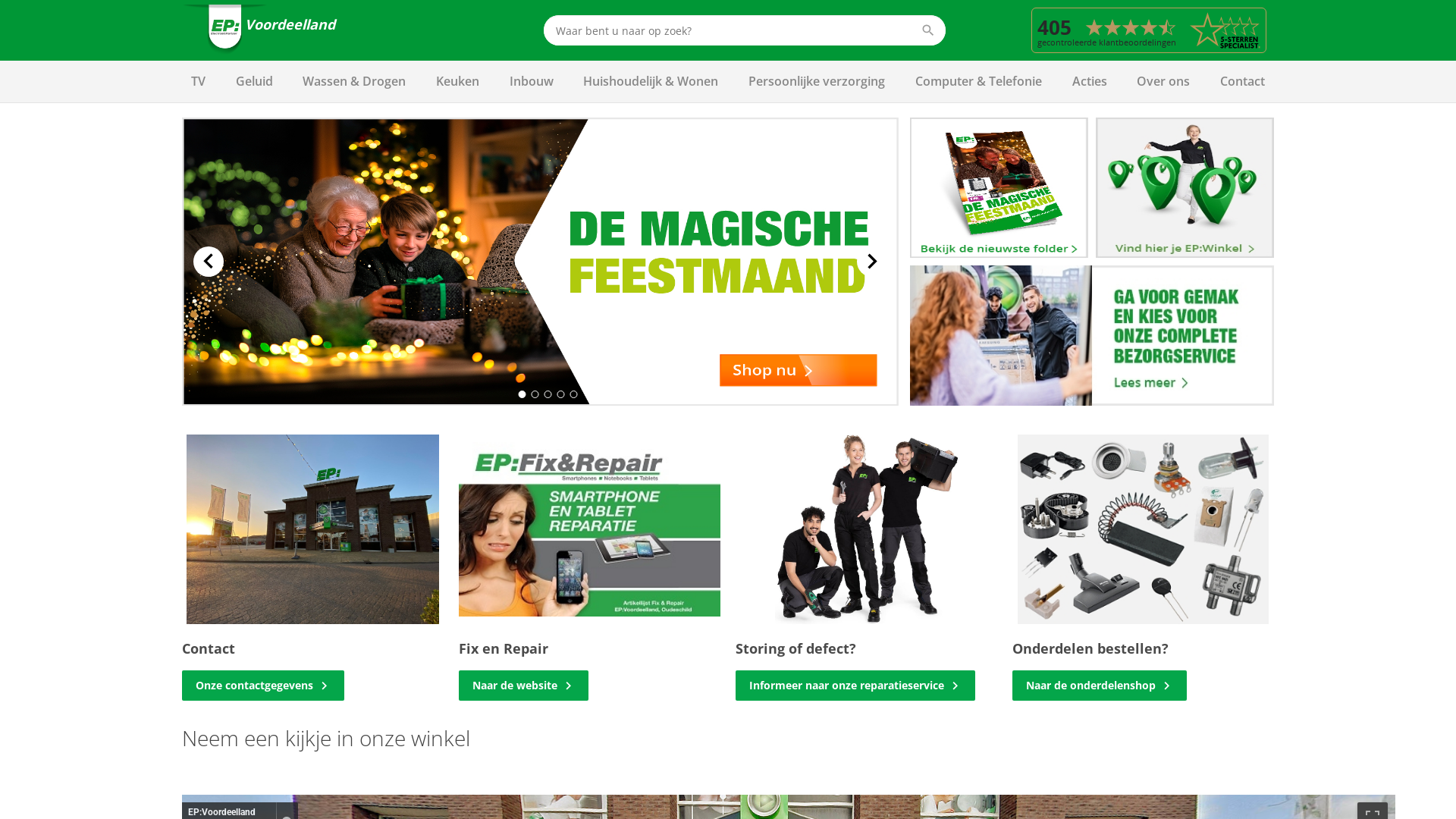Expand the Persoonlijke verzorging menu
This screenshot has height=819, width=1456.
tap(817, 81)
